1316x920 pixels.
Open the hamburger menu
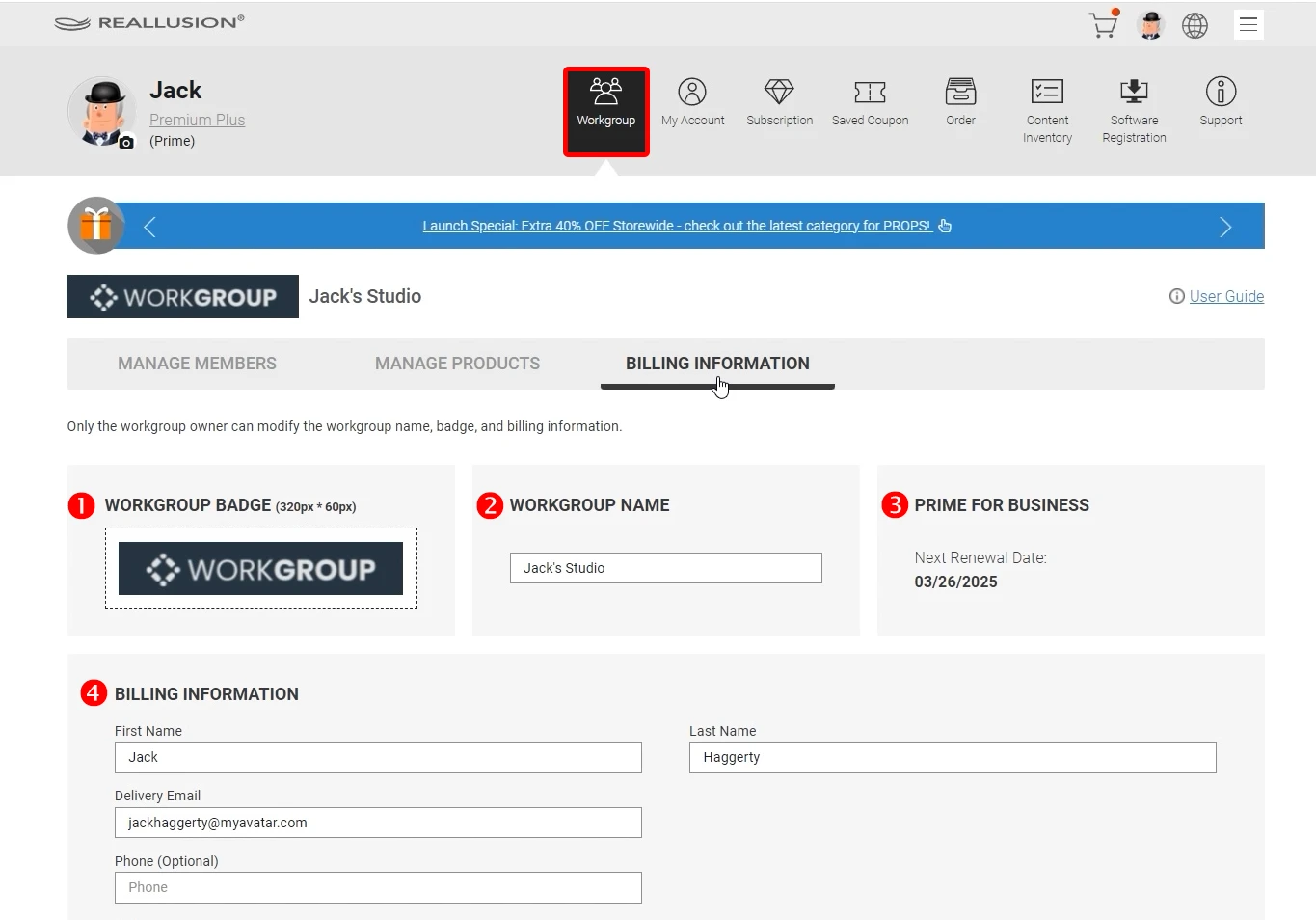(1249, 25)
